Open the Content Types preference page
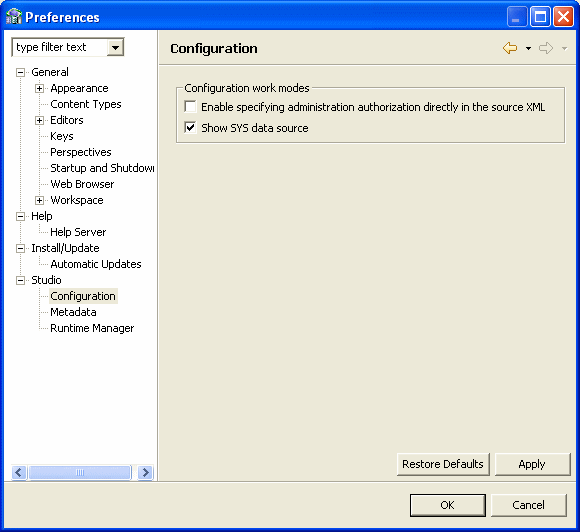The width and height of the screenshot is (580, 532). (86, 104)
